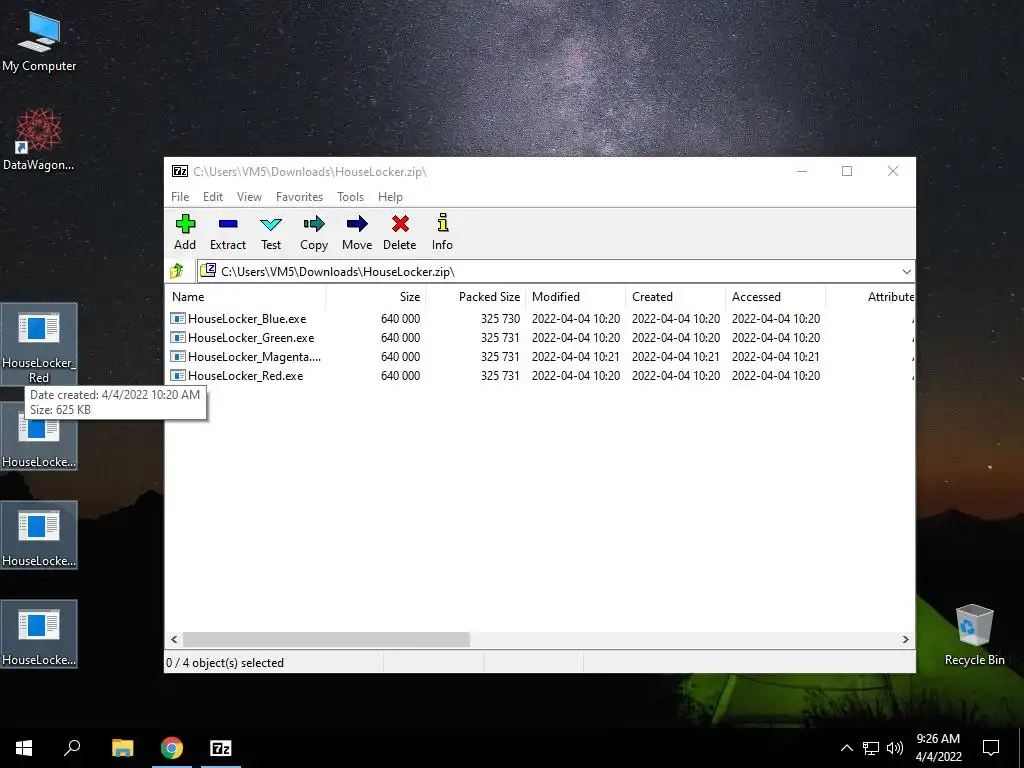This screenshot has height=768, width=1024.
Task: Click the 2022-04-04 10:21 Modified cell
Action: 575,357
